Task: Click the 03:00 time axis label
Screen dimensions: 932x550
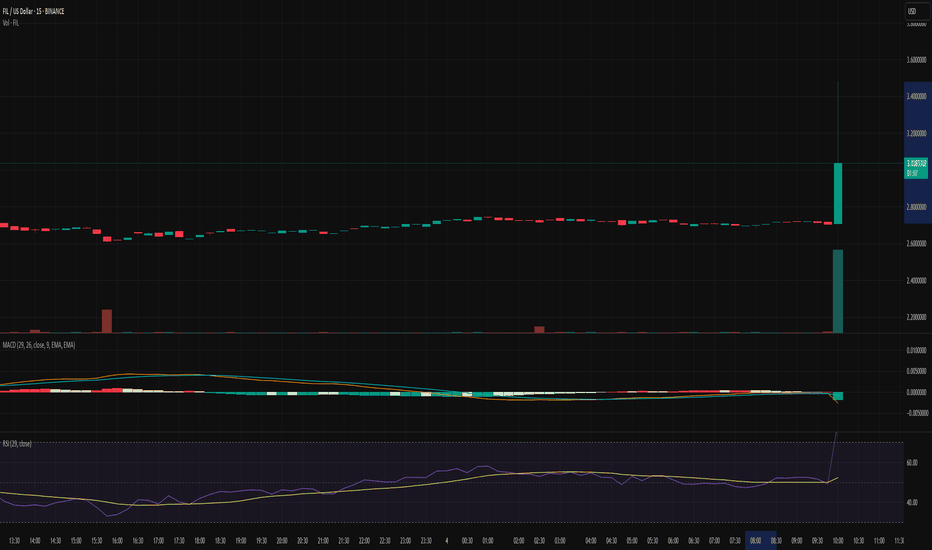Action: tap(560, 540)
